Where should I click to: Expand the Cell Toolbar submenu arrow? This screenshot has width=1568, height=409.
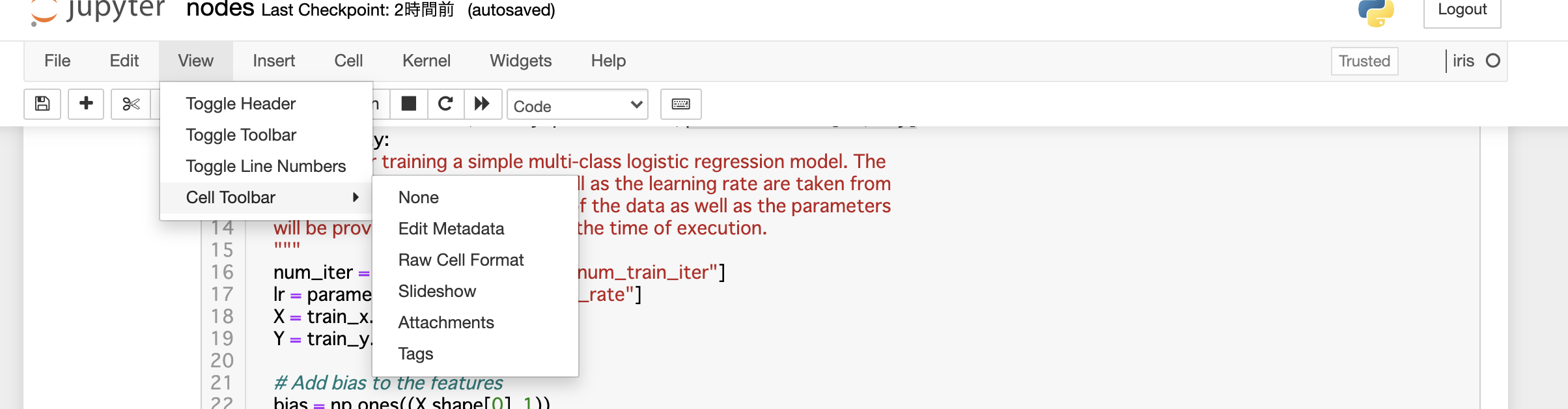tap(356, 197)
